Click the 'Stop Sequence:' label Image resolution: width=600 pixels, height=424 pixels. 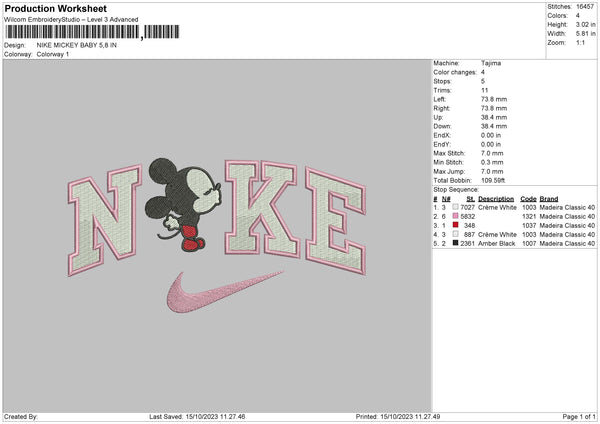[x=456, y=190]
